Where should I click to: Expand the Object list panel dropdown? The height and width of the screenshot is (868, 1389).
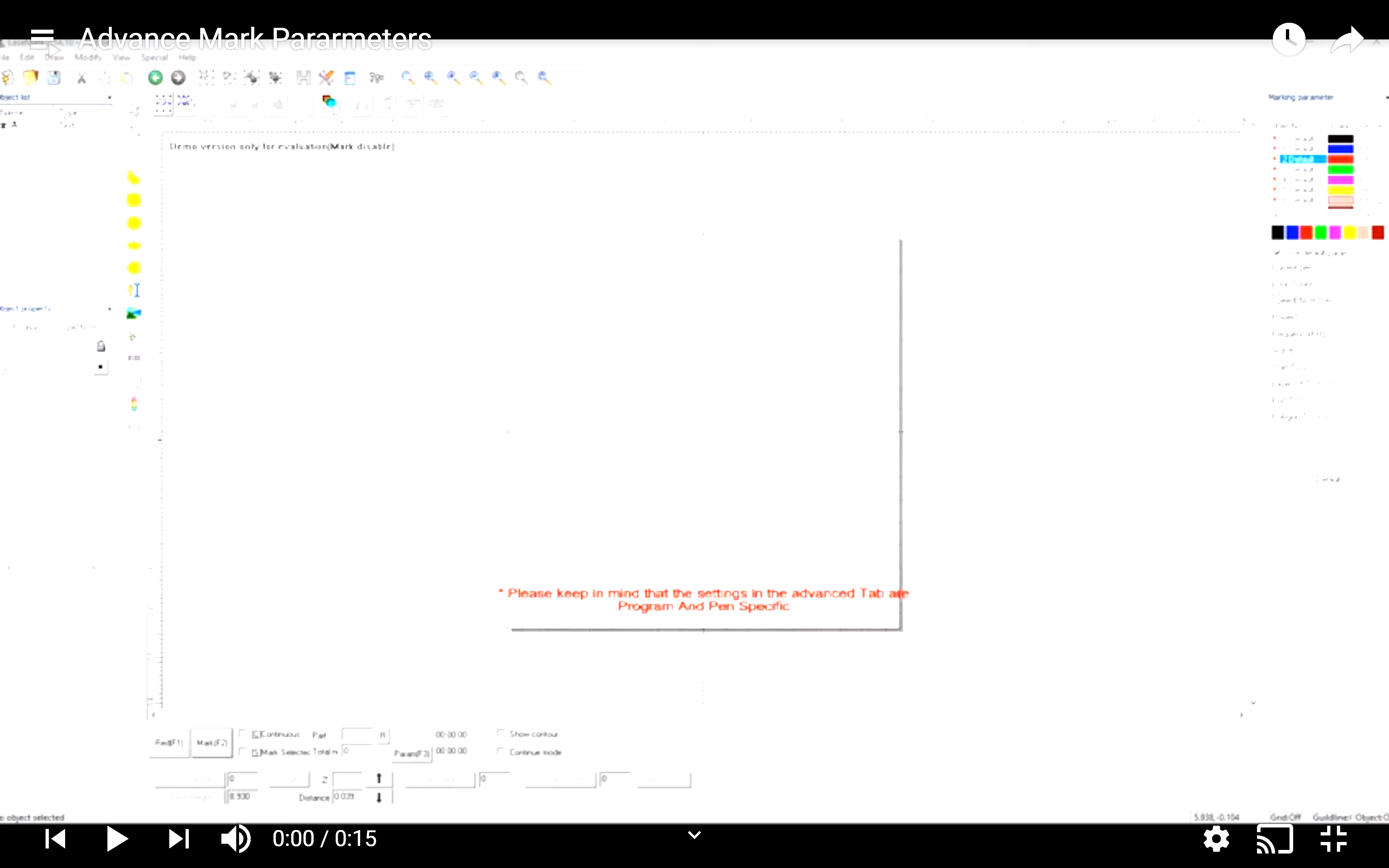[109, 98]
